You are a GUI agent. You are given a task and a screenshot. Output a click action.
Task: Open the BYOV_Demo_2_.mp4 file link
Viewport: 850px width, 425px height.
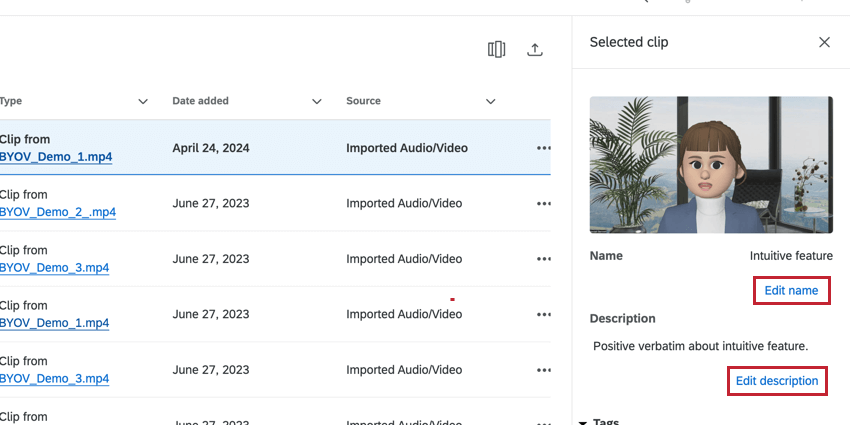[57, 212]
